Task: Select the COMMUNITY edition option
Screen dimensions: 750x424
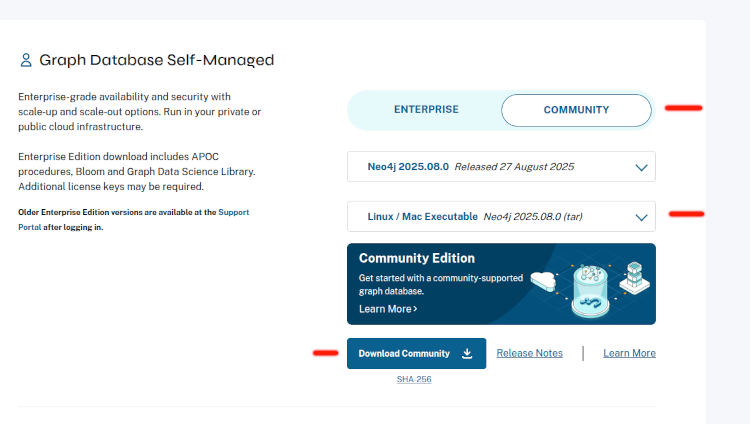Action: (x=576, y=110)
